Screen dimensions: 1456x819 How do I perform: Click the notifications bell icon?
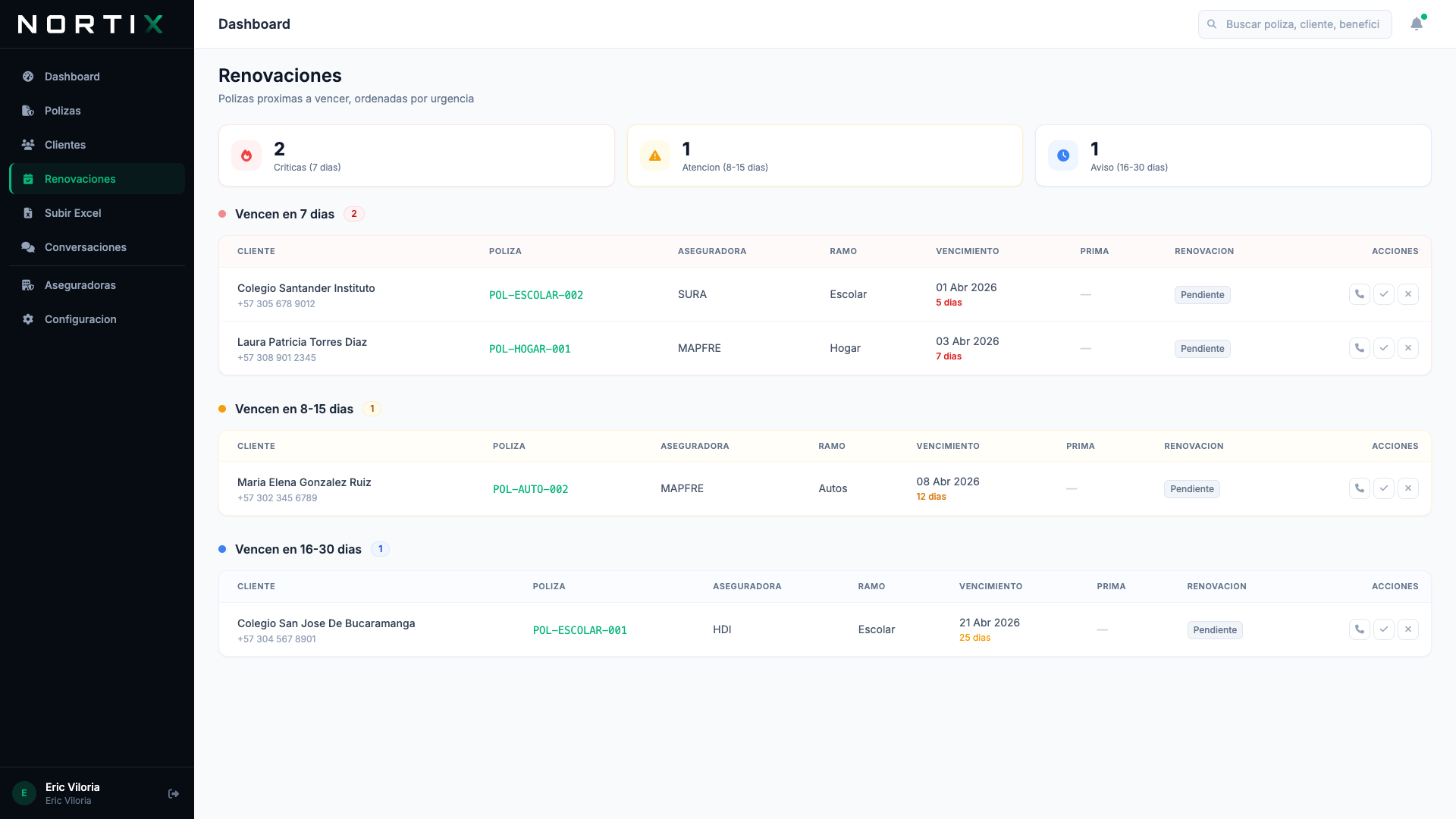1416,24
